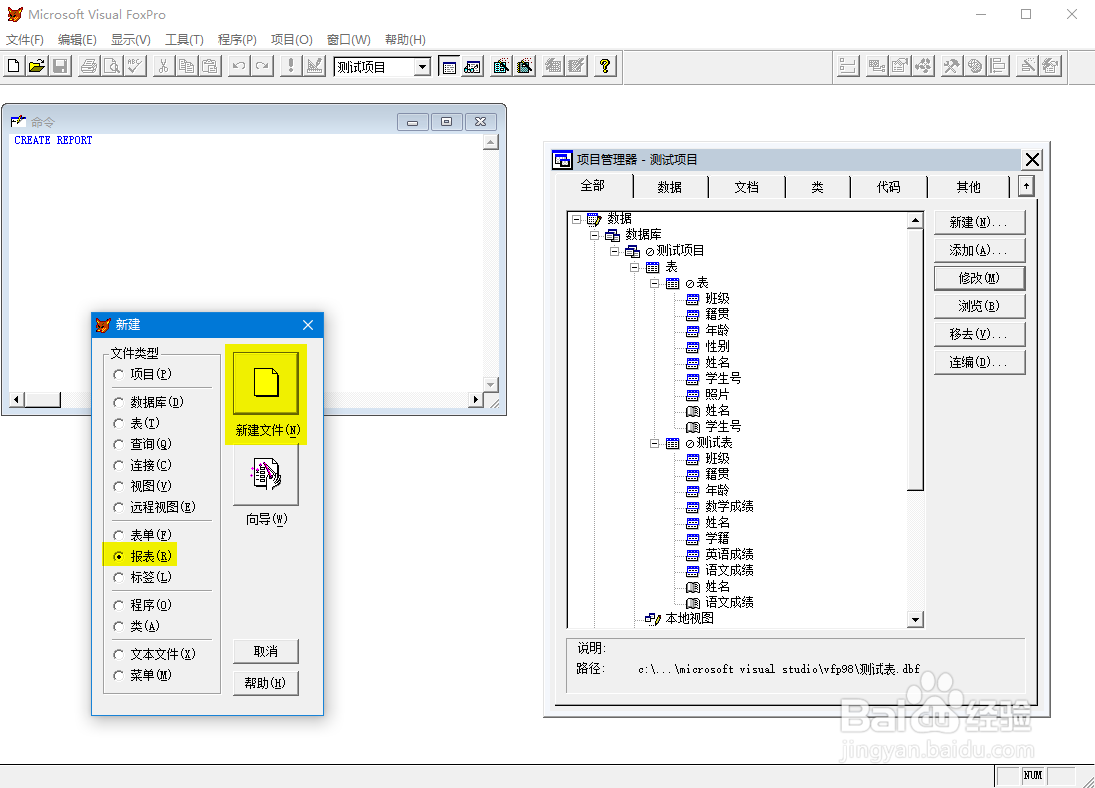Screen dimensions: 1095x788
Task: Switch to the 代码 tab in project manager
Action: pos(889,187)
